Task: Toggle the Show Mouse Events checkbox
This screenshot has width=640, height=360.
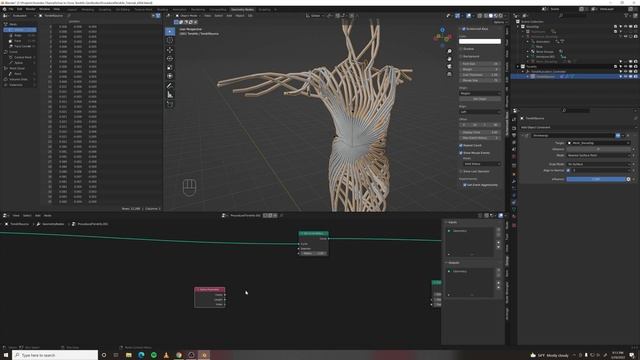Action: point(461,153)
